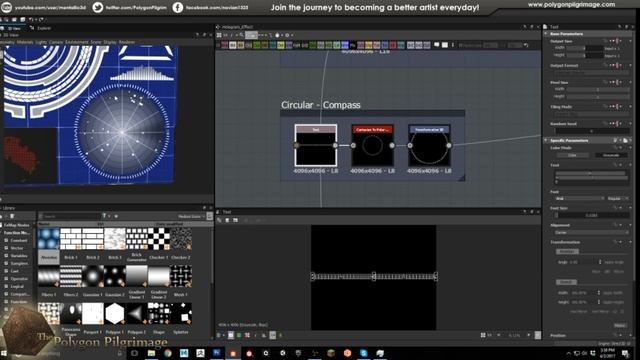Open the Display menu in 3D view
This screenshot has height=360, width=640.
pyautogui.click(x=110, y=42)
